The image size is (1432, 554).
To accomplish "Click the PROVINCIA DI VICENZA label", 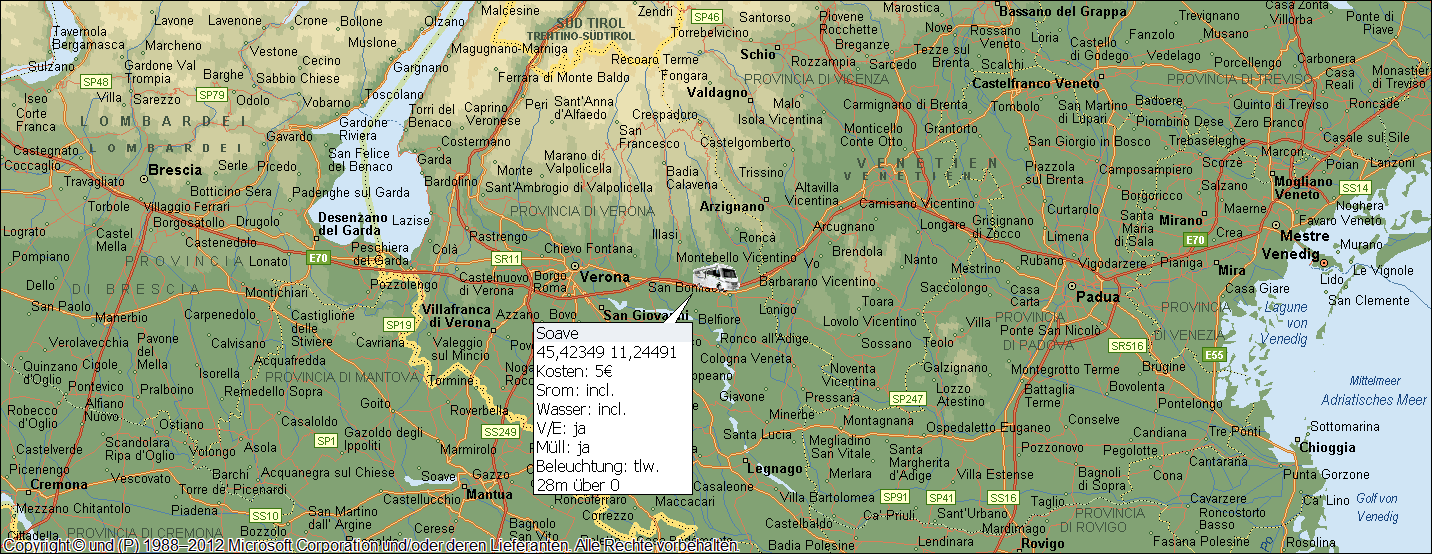I will (815, 79).
